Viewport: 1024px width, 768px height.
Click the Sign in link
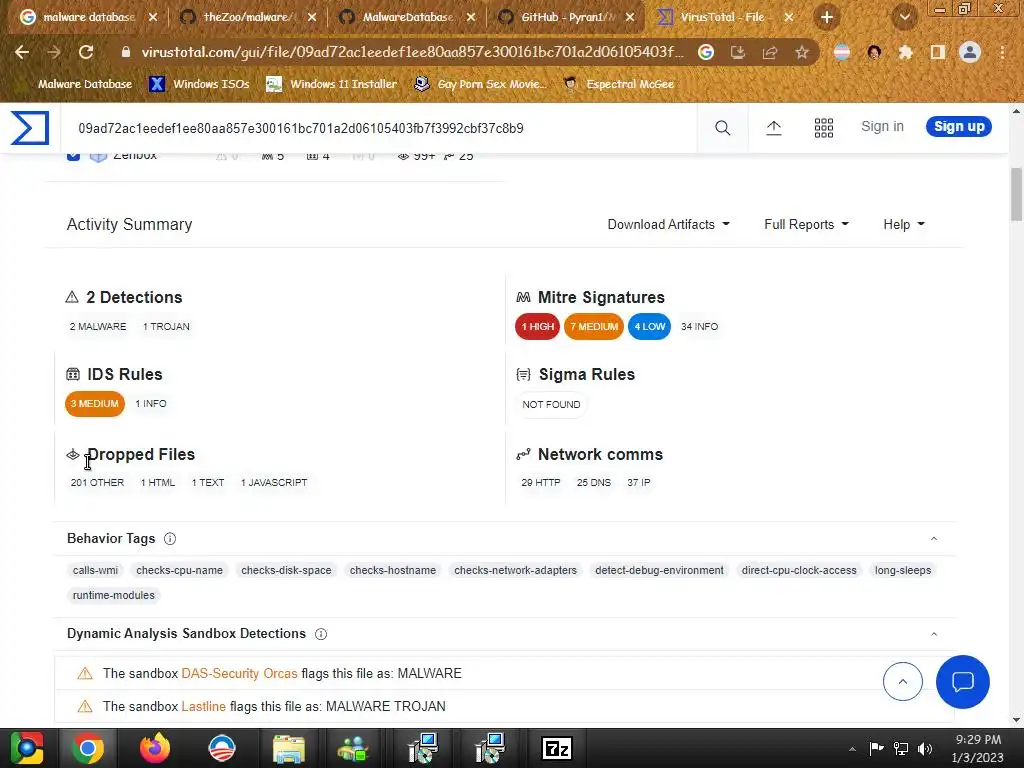(882, 127)
